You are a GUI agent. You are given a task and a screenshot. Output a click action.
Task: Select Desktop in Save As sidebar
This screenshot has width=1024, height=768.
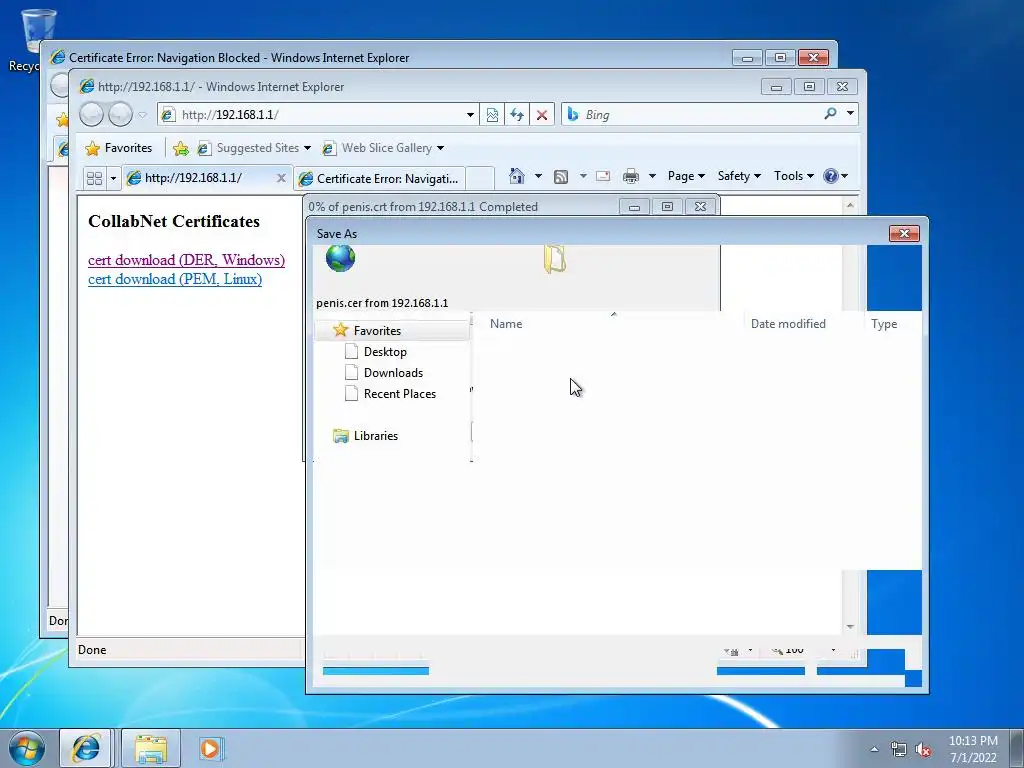pos(385,352)
